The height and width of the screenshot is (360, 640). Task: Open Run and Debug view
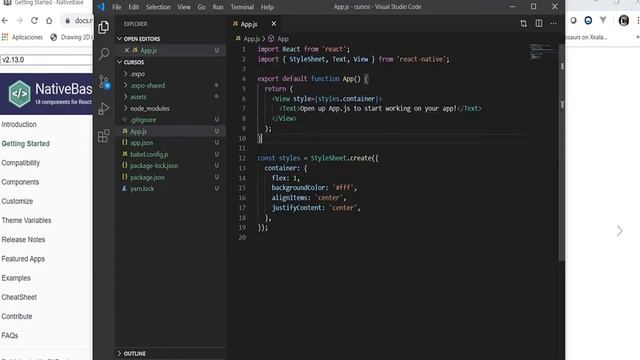104,109
